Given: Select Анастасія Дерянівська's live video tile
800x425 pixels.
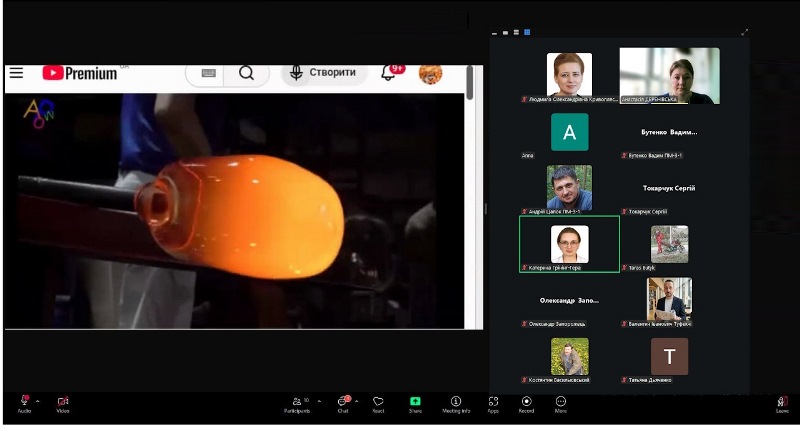Looking at the screenshot, I should coord(669,76).
